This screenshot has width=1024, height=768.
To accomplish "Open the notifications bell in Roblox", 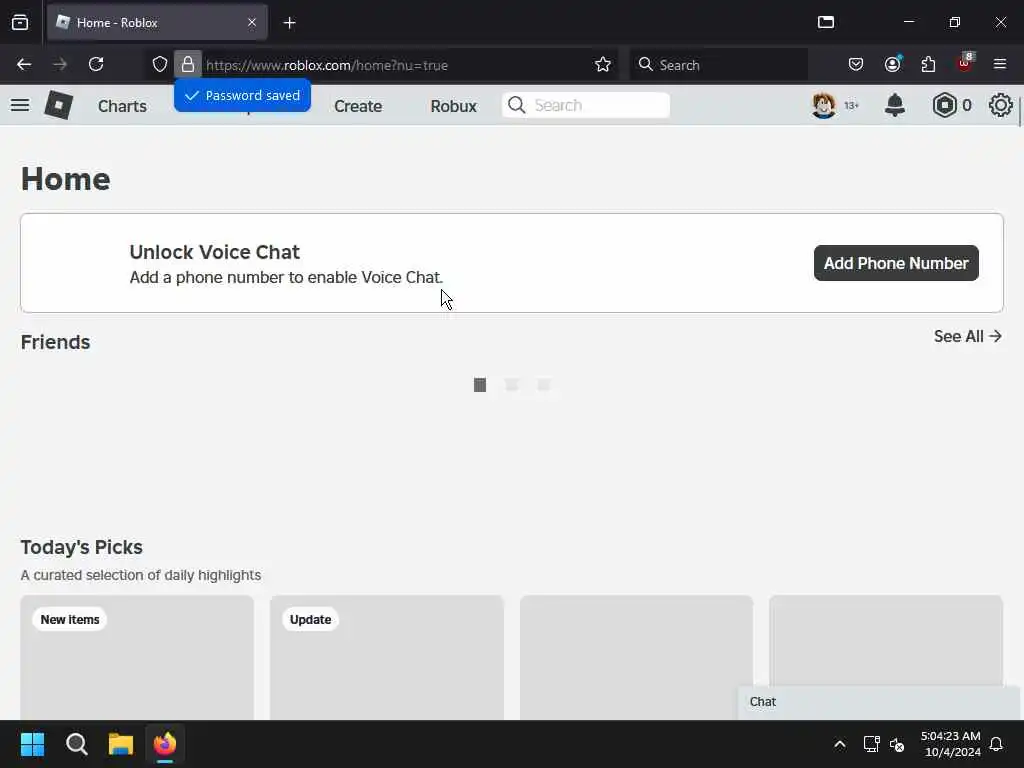I will click(895, 105).
